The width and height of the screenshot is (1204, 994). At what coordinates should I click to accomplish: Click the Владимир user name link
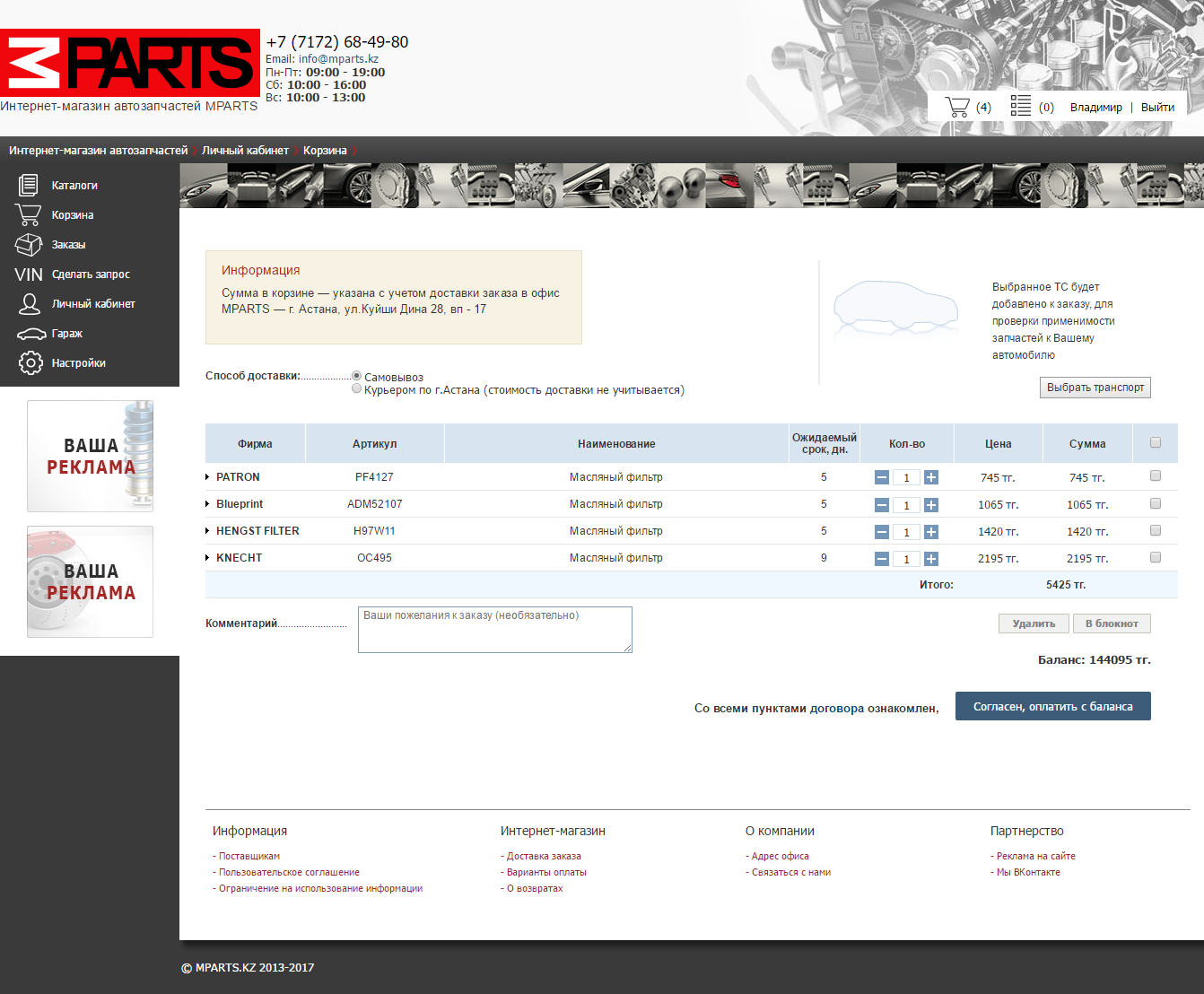[x=1095, y=107]
